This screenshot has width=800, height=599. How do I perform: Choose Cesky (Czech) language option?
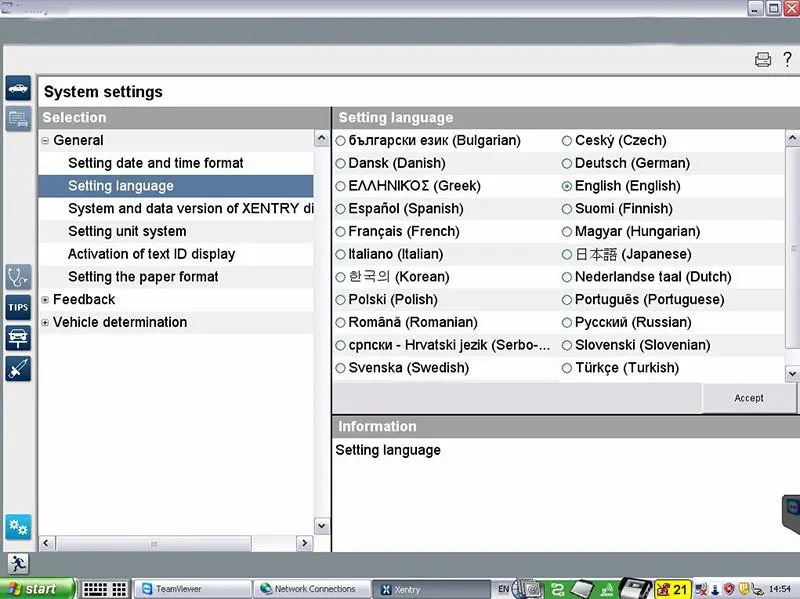click(x=567, y=141)
